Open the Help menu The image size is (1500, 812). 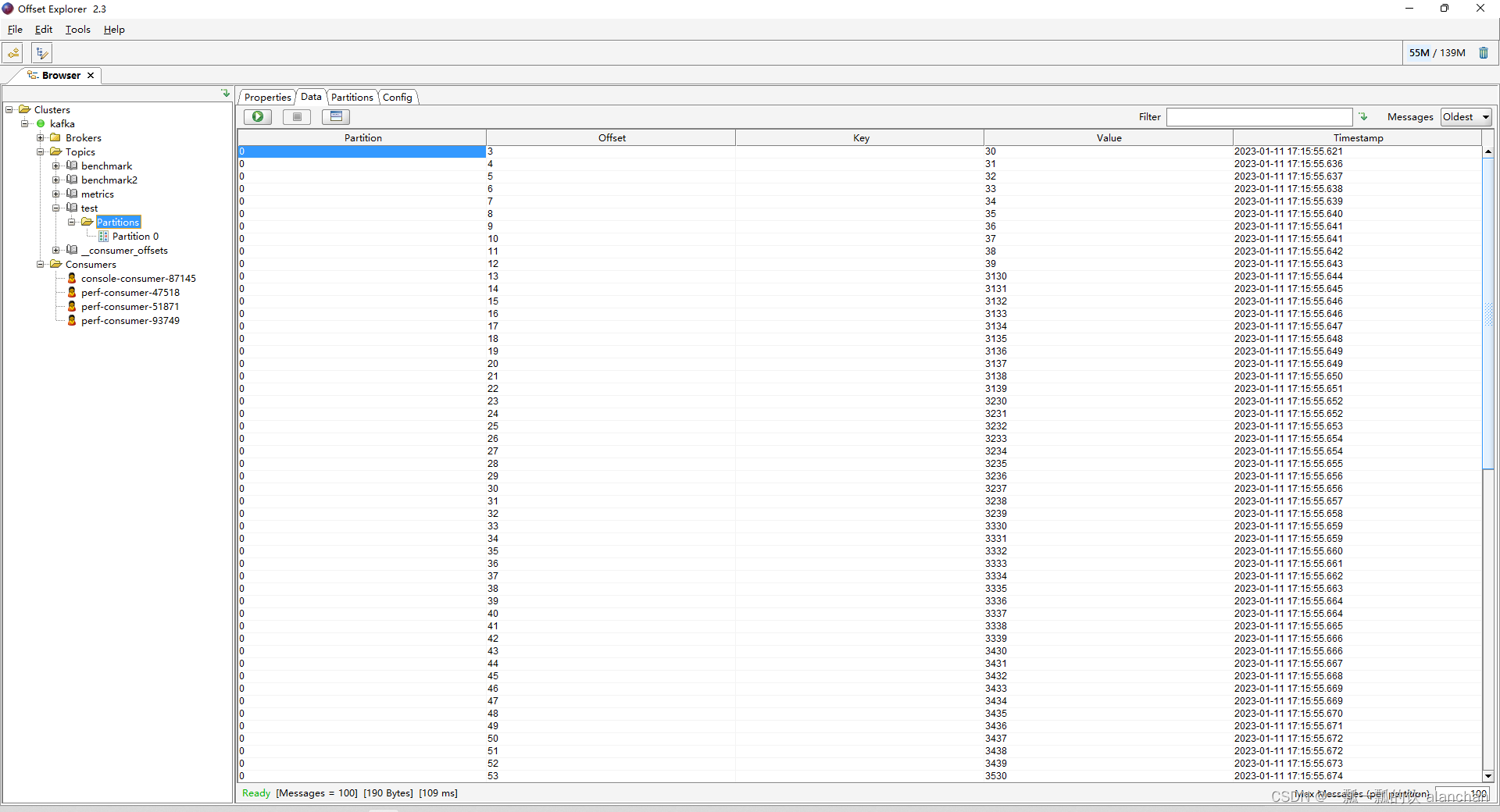[x=114, y=30]
